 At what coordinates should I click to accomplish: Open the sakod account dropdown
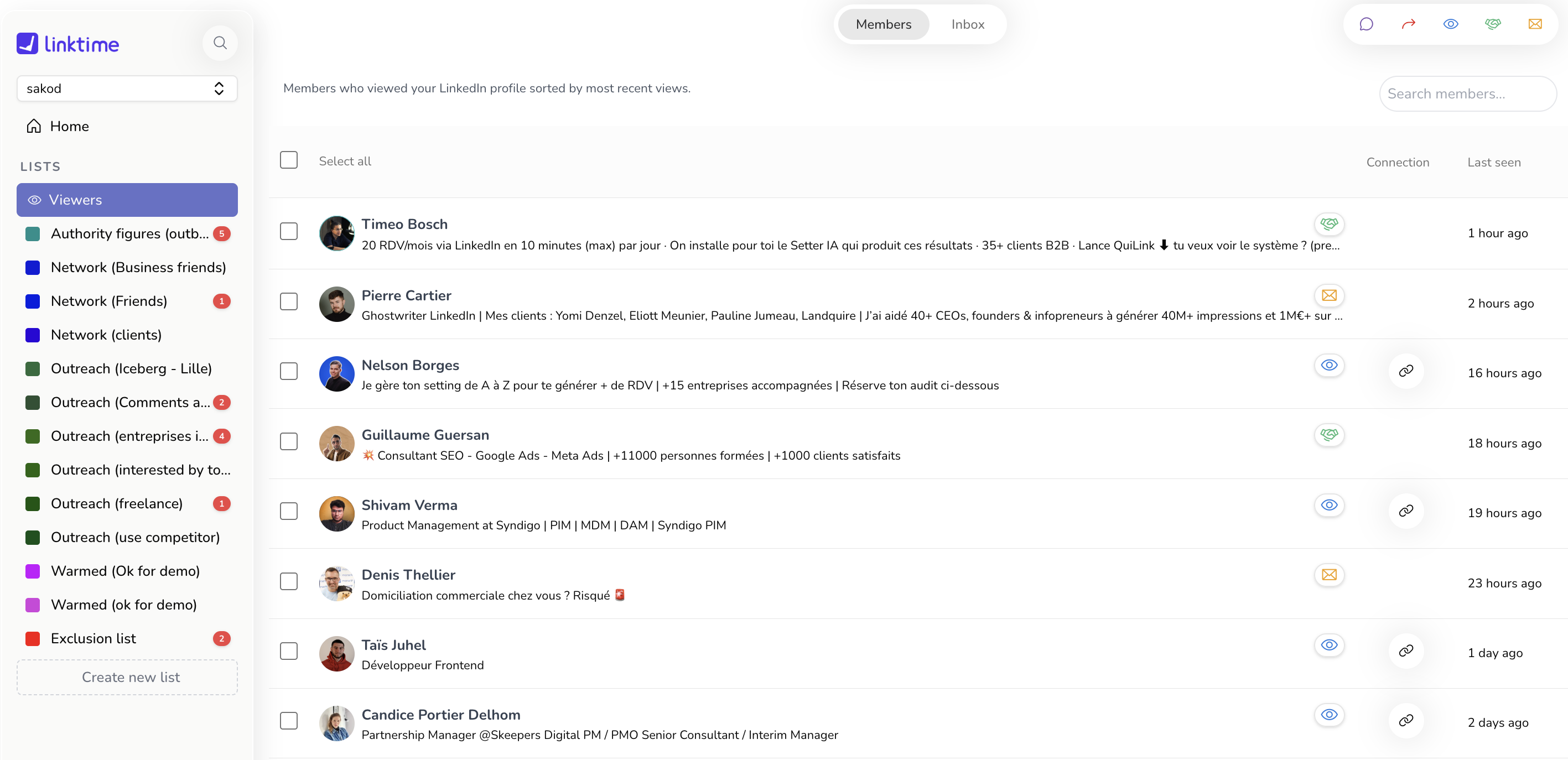[x=127, y=89]
